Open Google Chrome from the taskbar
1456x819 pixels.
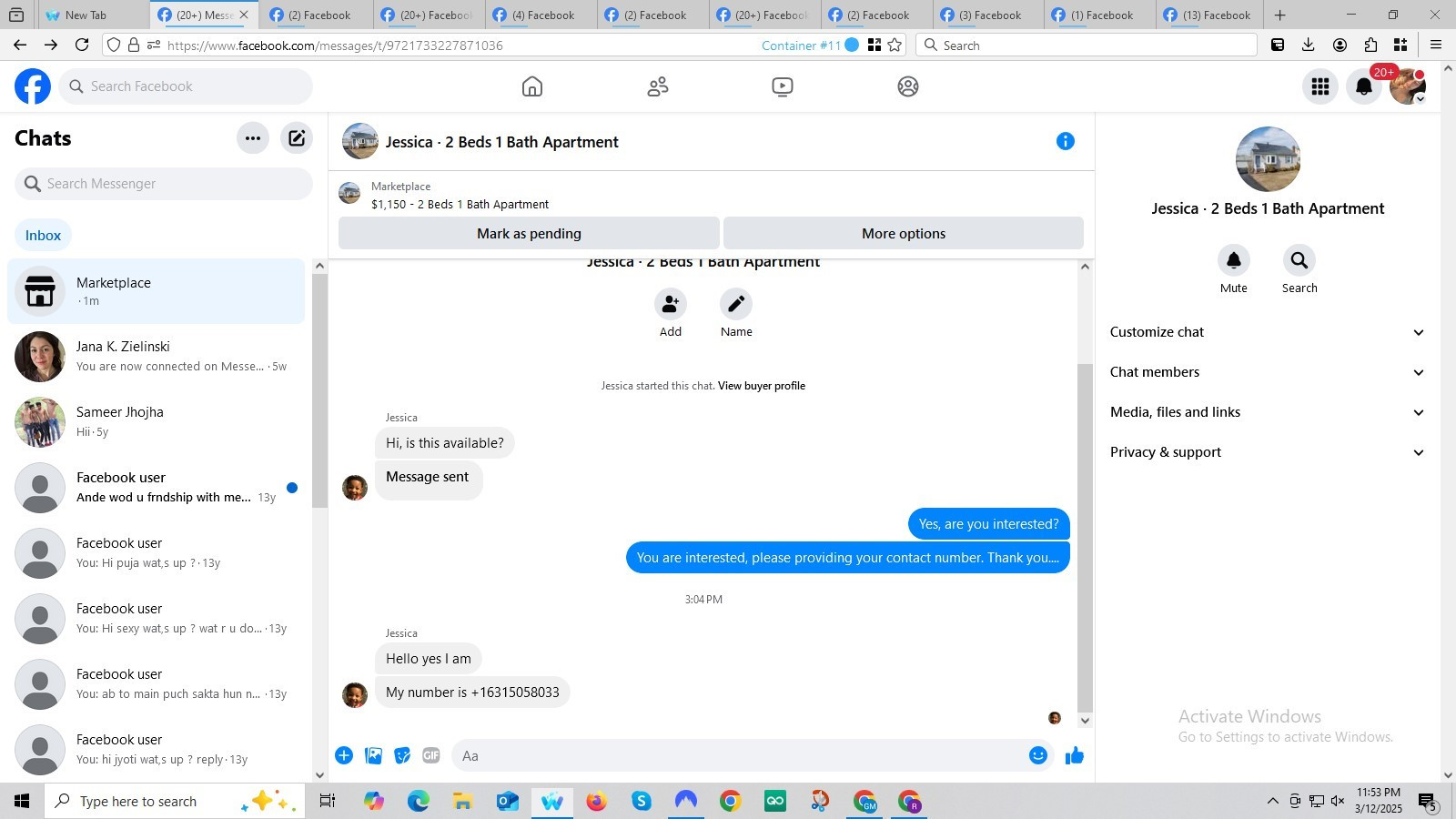[730, 801]
